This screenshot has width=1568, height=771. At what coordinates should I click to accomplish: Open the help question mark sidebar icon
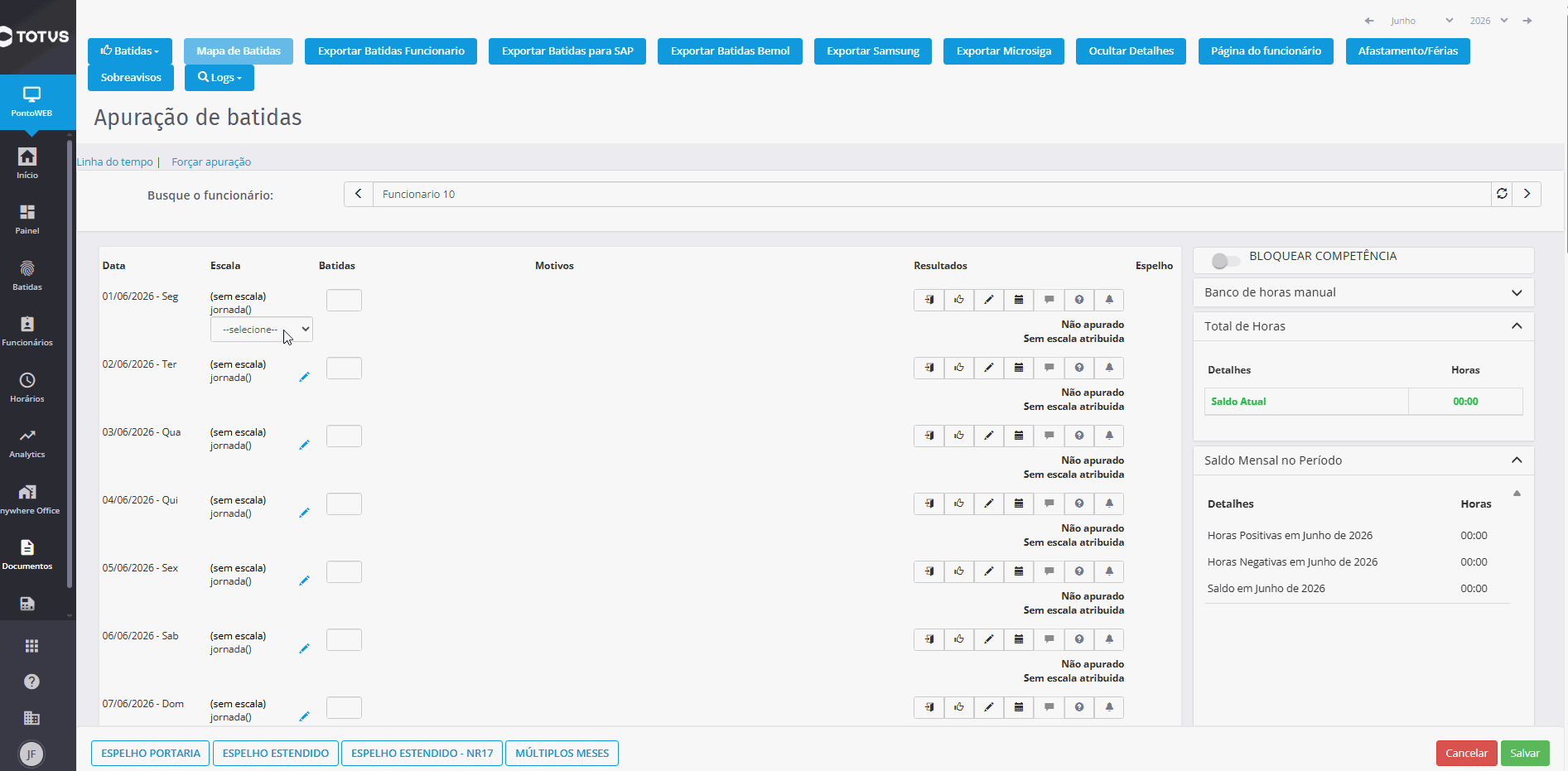click(x=31, y=682)
